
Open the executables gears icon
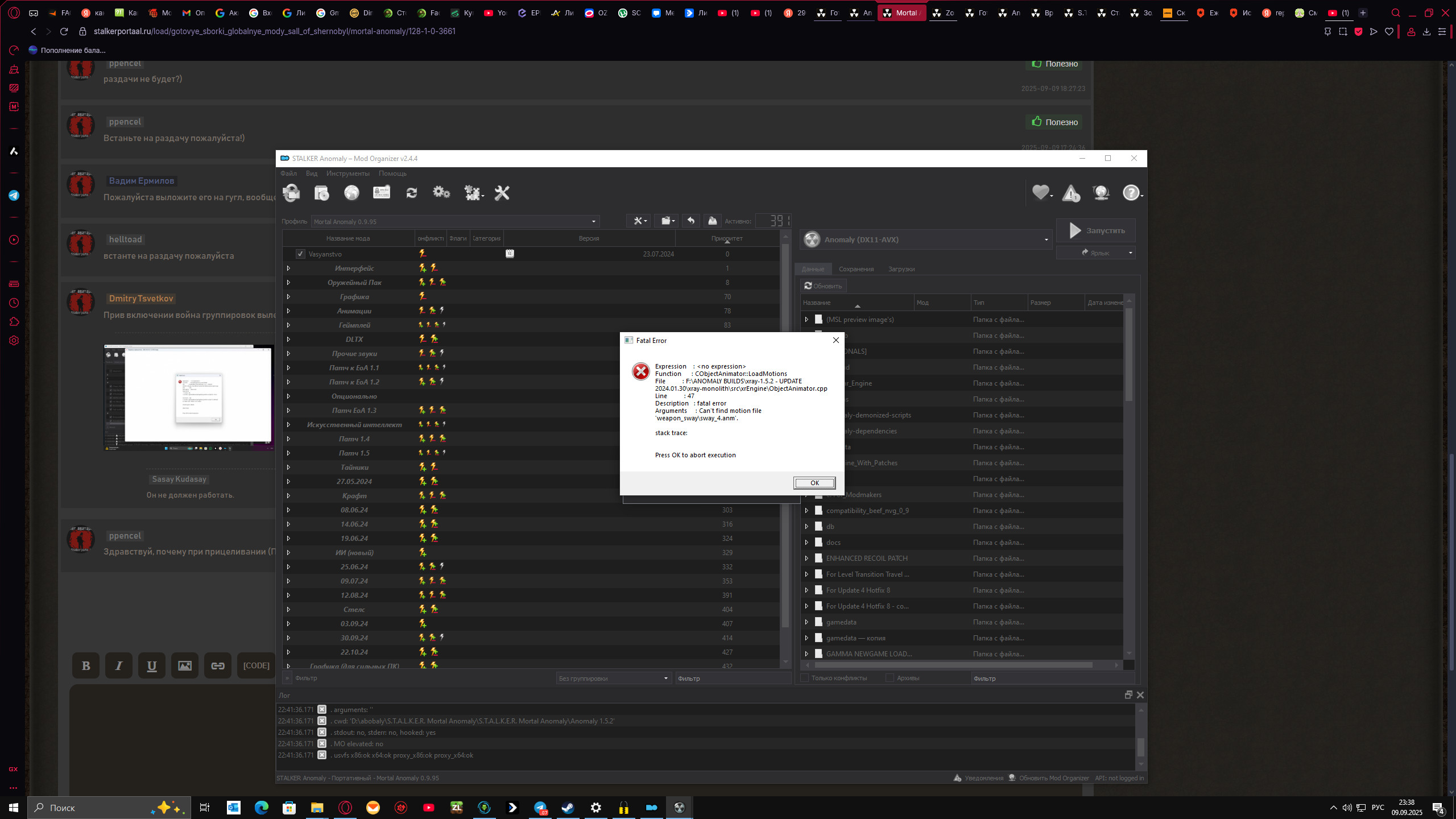point(441,193)
